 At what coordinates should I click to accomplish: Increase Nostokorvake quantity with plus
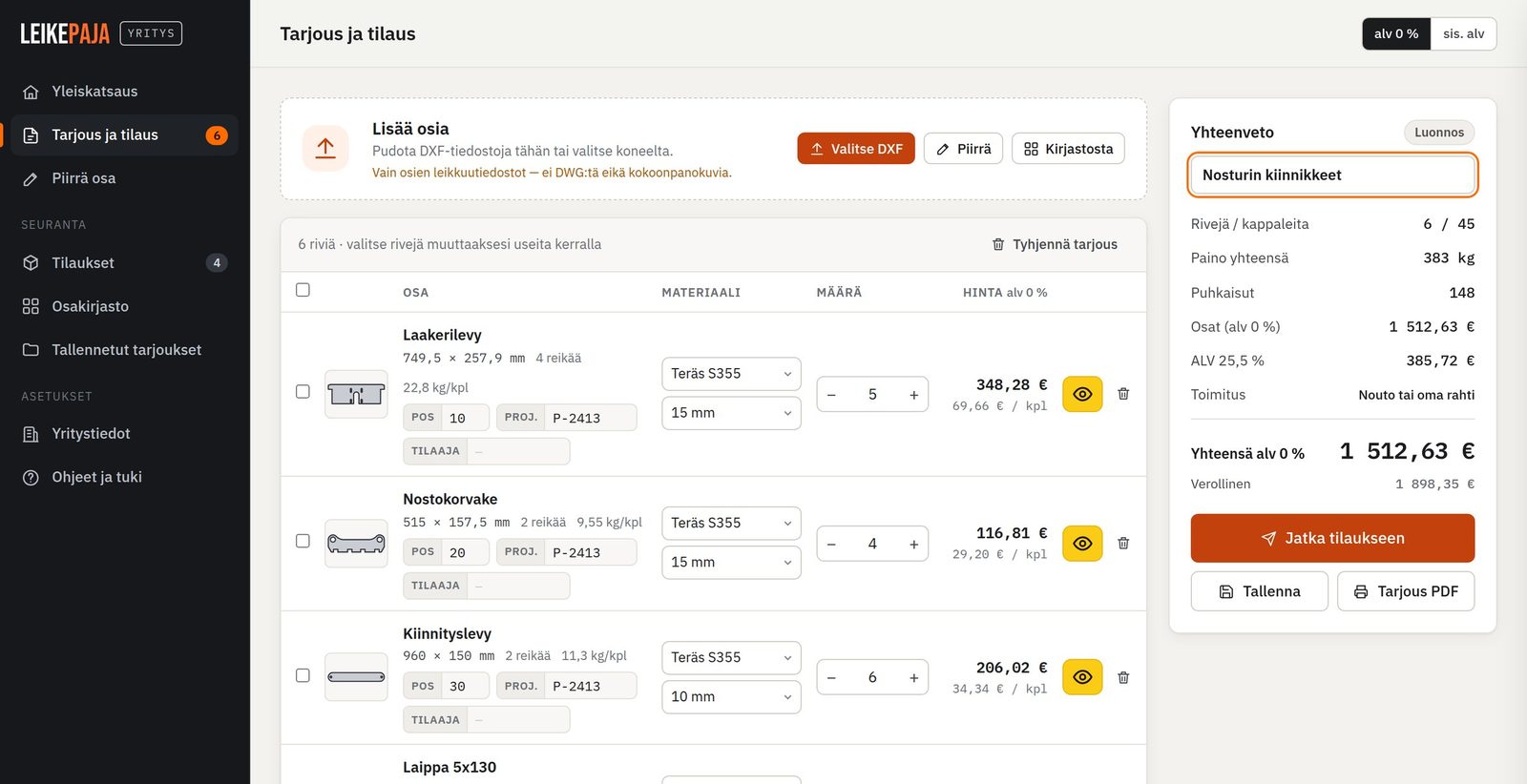tap(913, 545)
